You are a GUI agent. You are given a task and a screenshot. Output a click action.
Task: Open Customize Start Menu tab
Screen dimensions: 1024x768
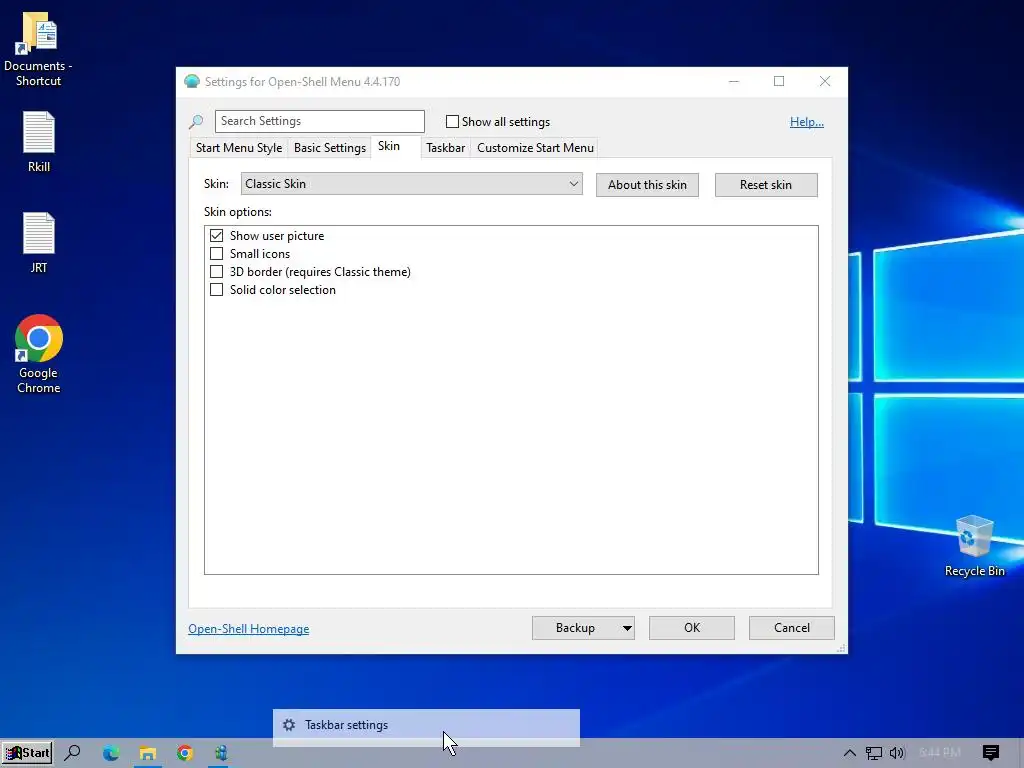click(x=536, y=148)
